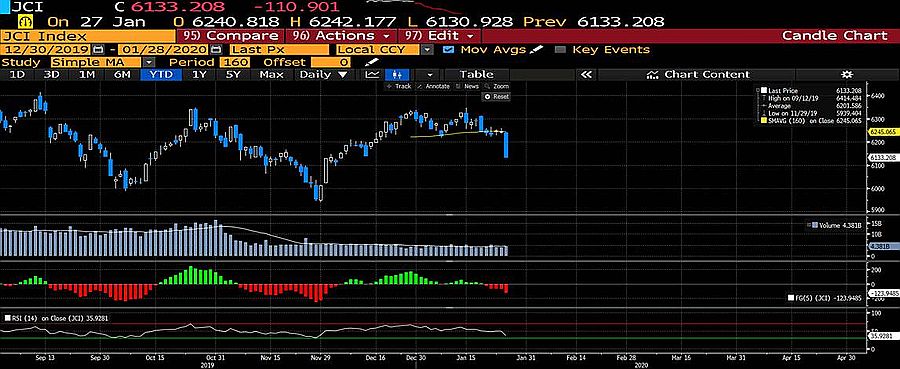Open the Actions dropdown menu
This screenshot has width=900, height=369.
point(342,35)
